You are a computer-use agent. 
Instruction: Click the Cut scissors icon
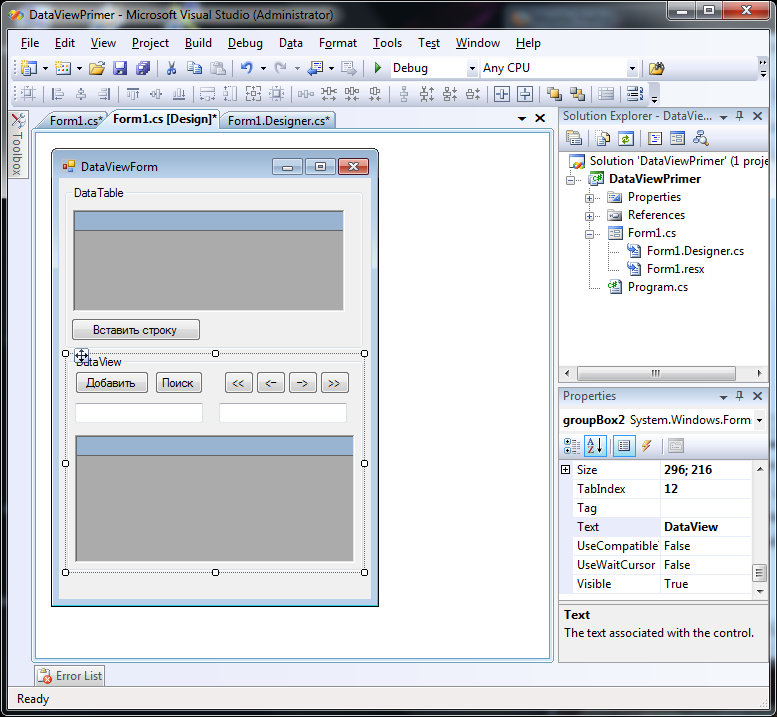[171, 68]
